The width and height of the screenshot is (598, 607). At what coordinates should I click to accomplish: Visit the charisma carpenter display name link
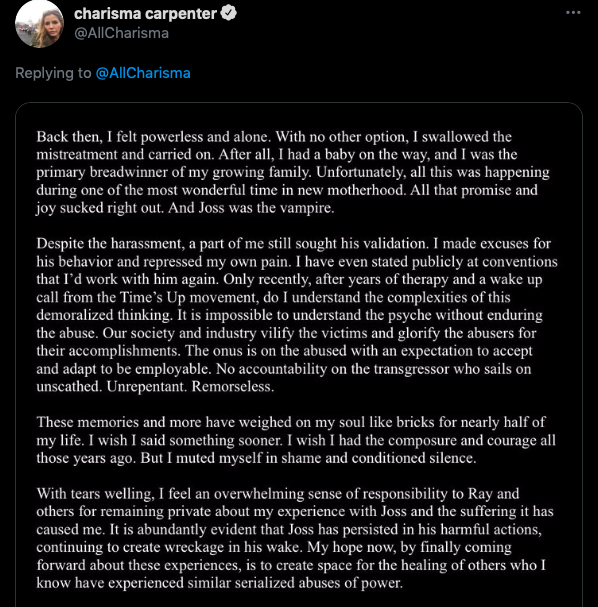145,14
